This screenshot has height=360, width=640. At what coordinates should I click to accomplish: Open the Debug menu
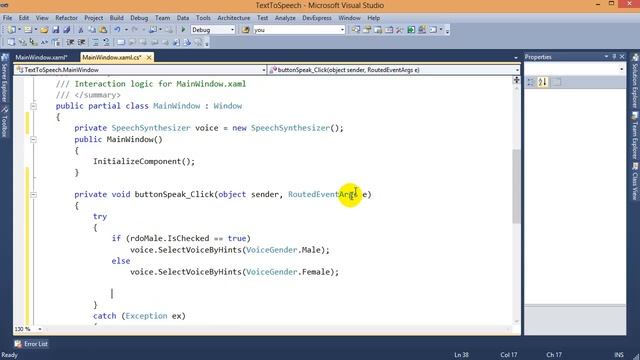pos(139,18)
